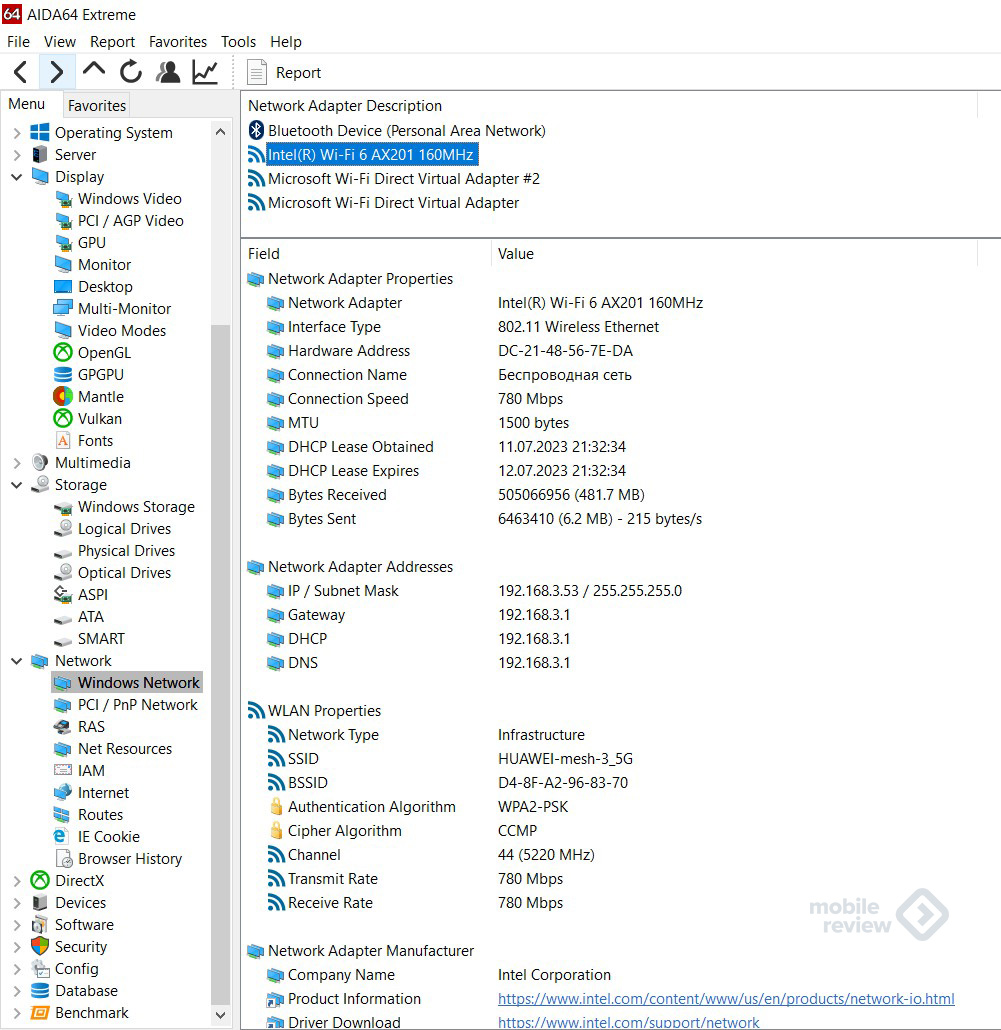The width and height of the screenshot is (1001, 1030).
Task: Select Physical Drives tree item
Action: tap(126, 550)
